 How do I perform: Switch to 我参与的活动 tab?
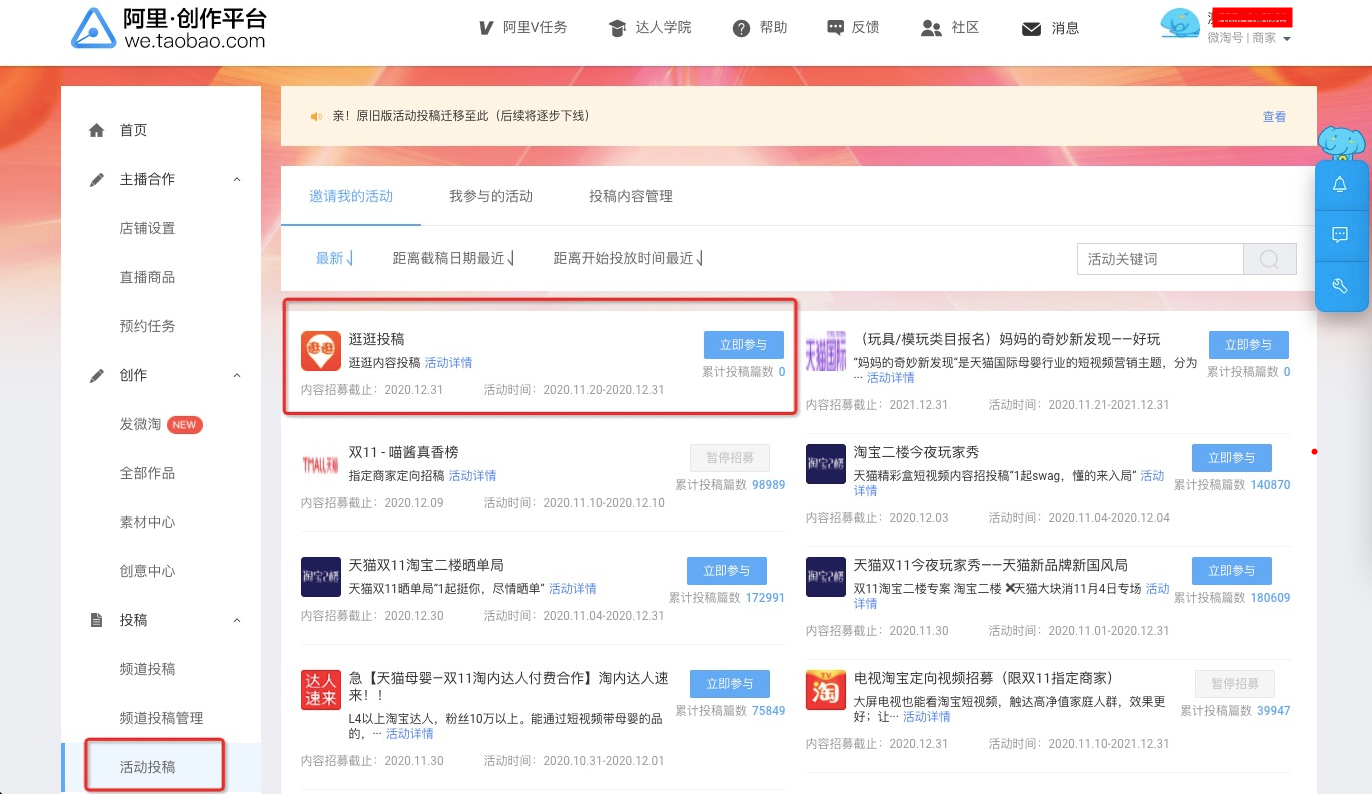tap(491, 196)
